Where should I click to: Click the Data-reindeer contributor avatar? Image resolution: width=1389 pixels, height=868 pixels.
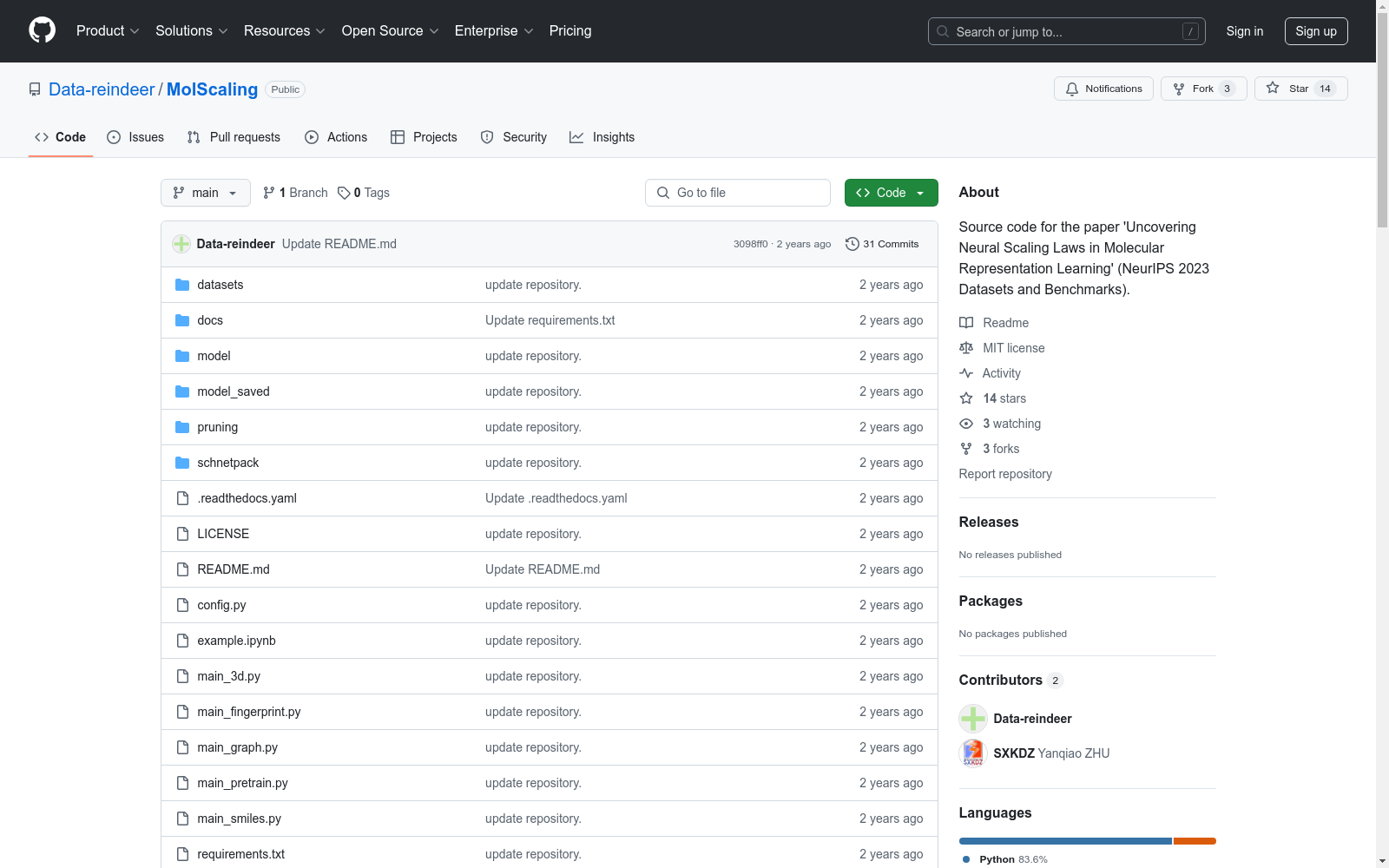click(x=973, y=719)
